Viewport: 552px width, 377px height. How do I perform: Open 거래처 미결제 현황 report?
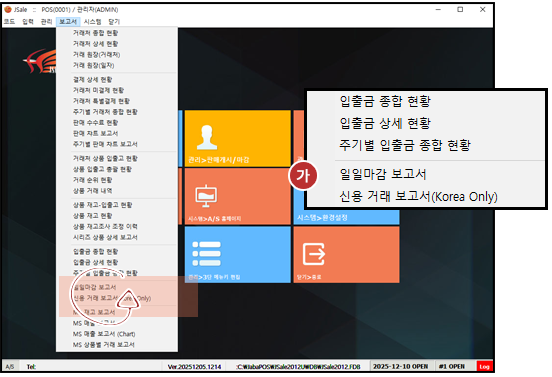coord(98,90)
